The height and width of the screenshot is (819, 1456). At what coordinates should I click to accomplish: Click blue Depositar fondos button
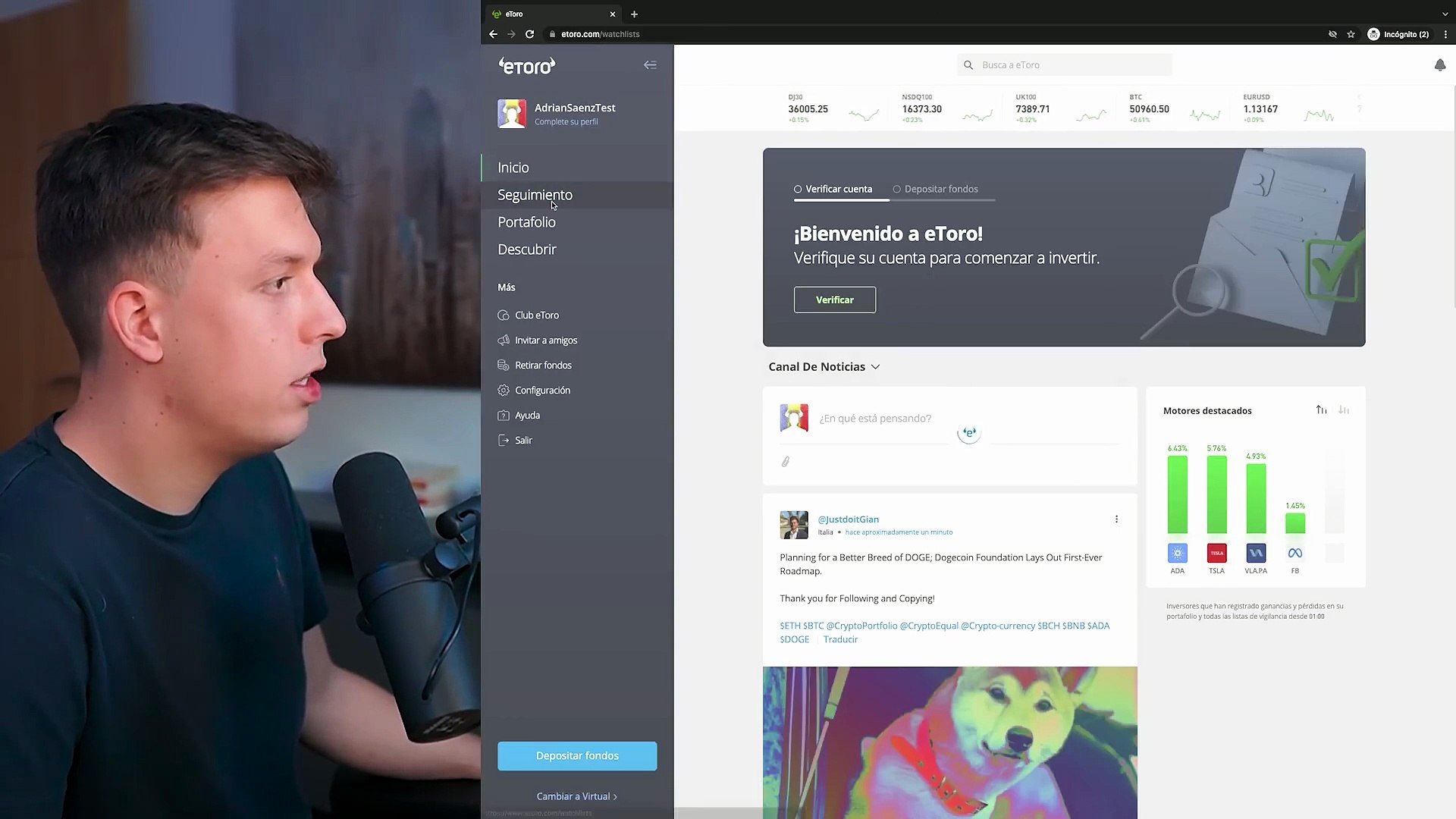[x=577, y=756]
